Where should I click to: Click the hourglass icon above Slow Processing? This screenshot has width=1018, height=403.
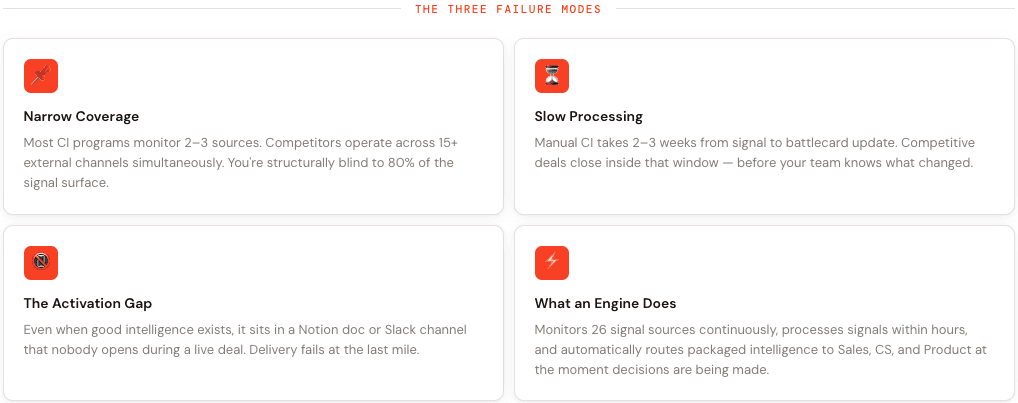(x=552, y=76)
